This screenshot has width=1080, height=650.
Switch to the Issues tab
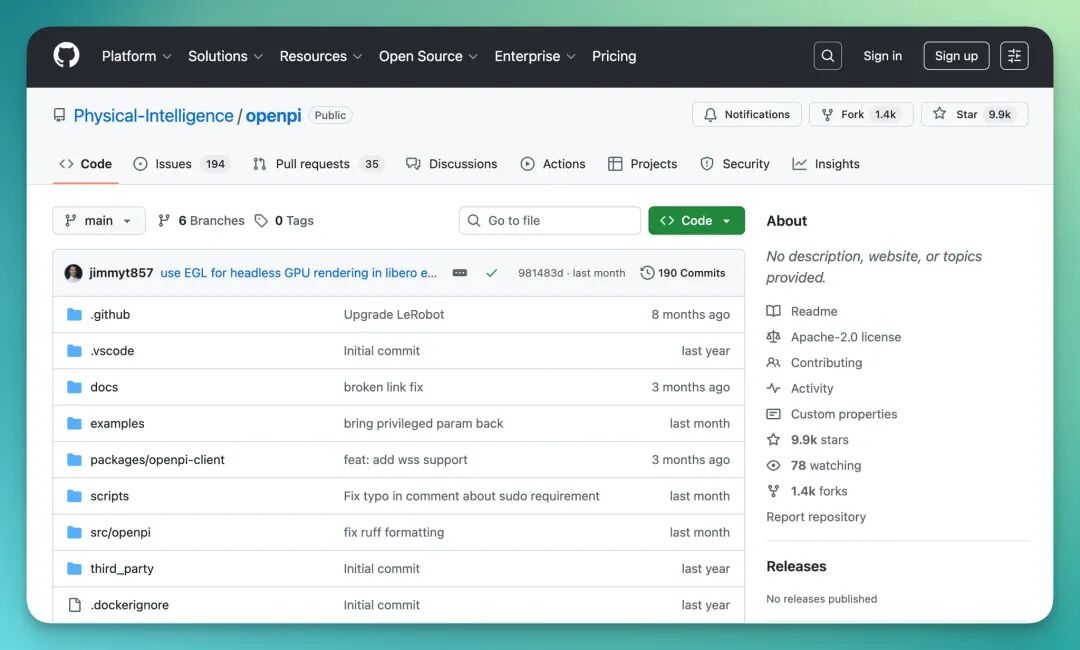tap(180, 164)
